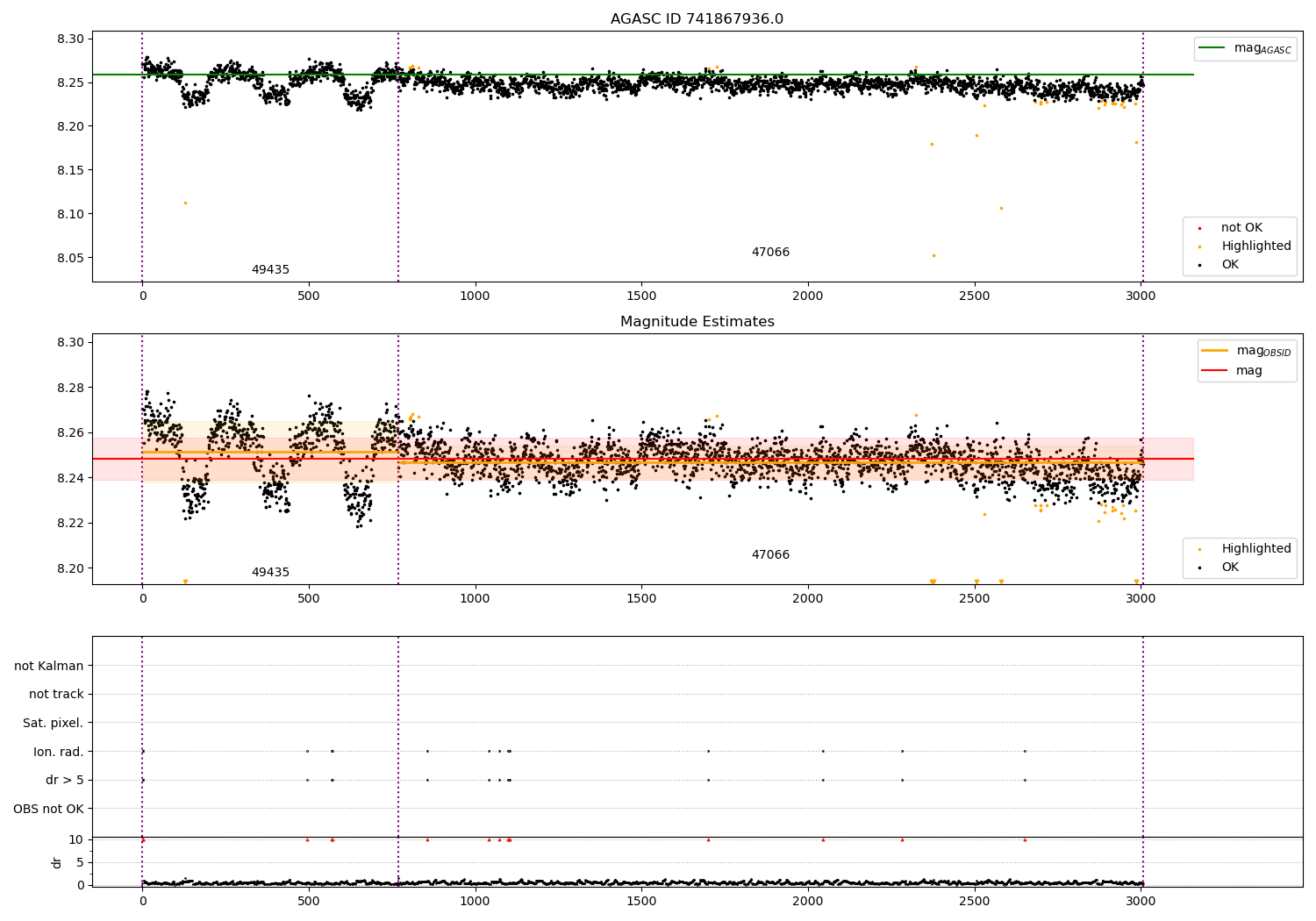
Task: Click the 'Sat. pixel.' row label
Action: pos(53,723)
